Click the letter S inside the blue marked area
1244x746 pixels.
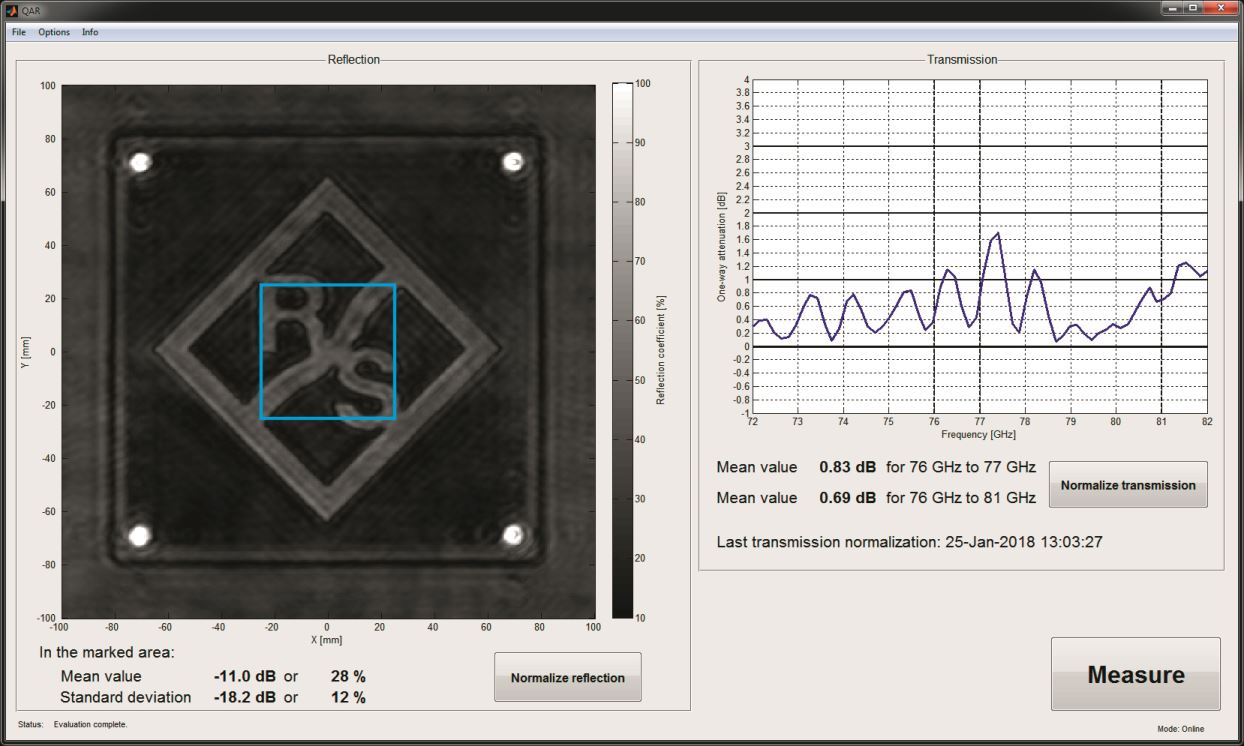364,381
